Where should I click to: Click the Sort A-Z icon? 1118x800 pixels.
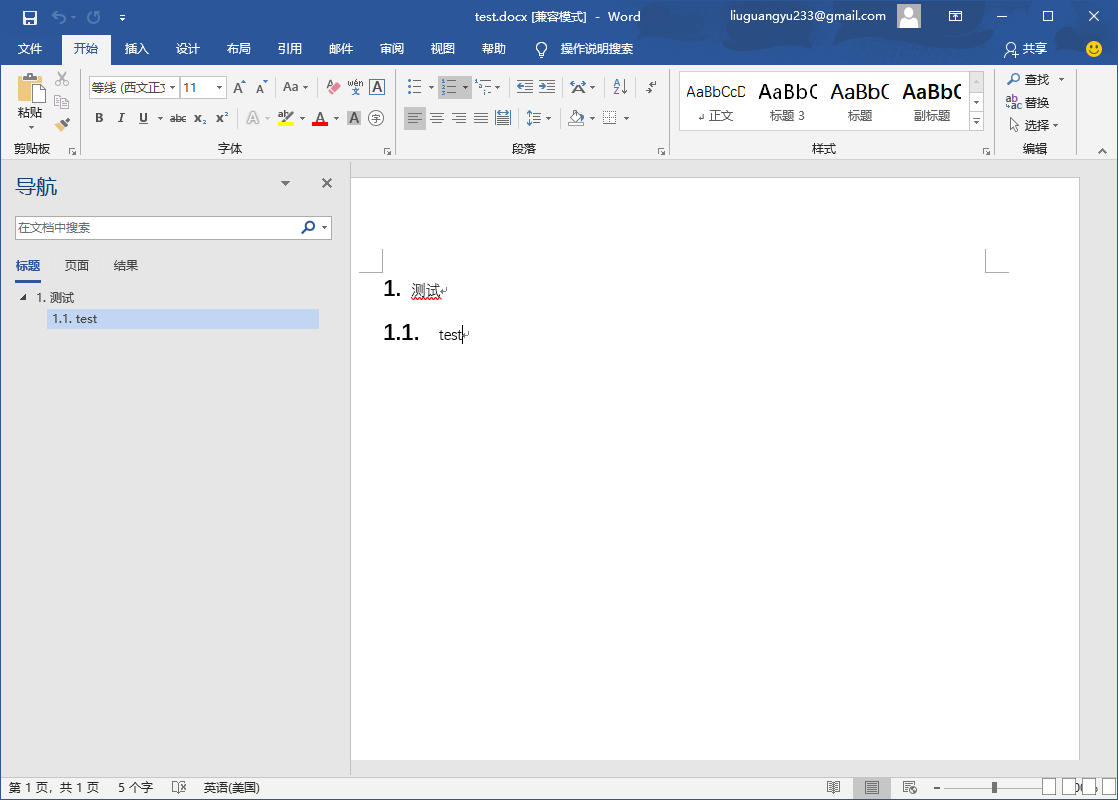pos(619,88)
